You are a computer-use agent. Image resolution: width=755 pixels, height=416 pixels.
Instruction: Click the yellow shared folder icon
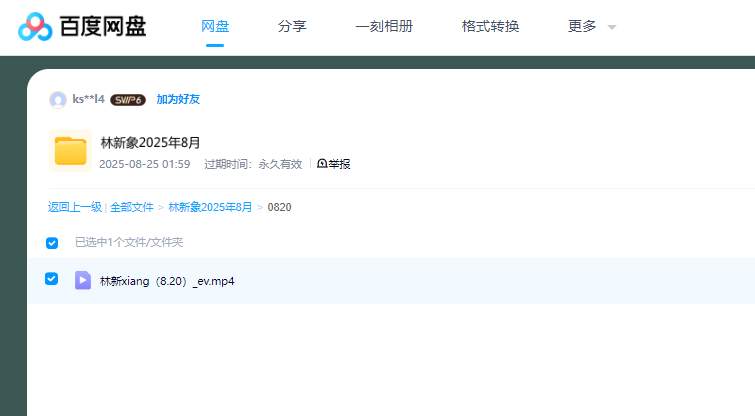tap(70, 151)
